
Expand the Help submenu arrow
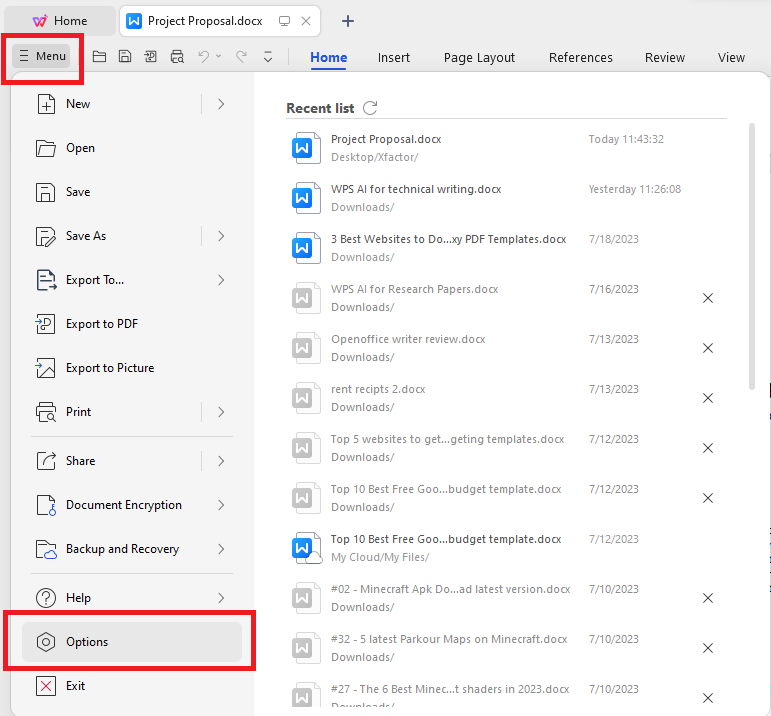pos(221,598)
